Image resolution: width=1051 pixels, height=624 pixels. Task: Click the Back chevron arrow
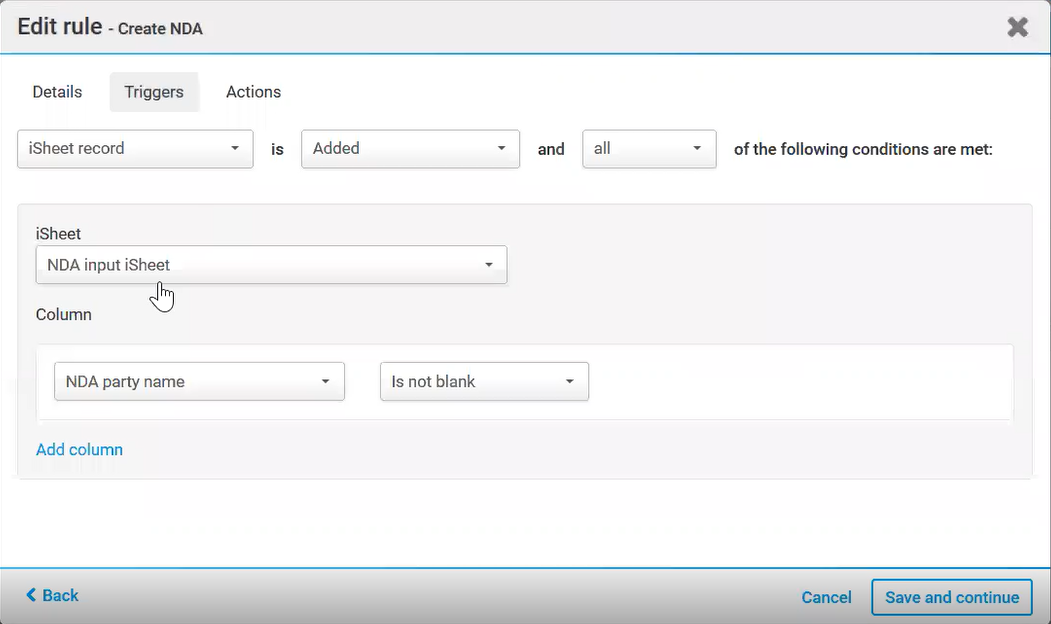[x=31, y=595]
